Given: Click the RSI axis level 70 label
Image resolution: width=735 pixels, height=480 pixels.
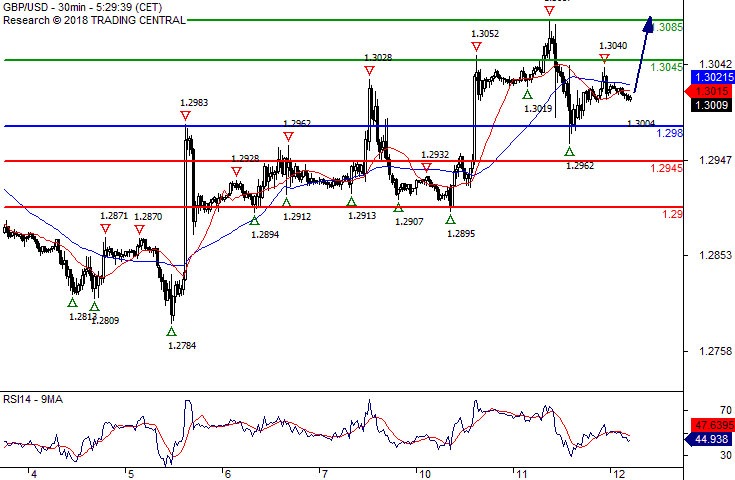Looking at the screenshot, I should pos(726,411).
